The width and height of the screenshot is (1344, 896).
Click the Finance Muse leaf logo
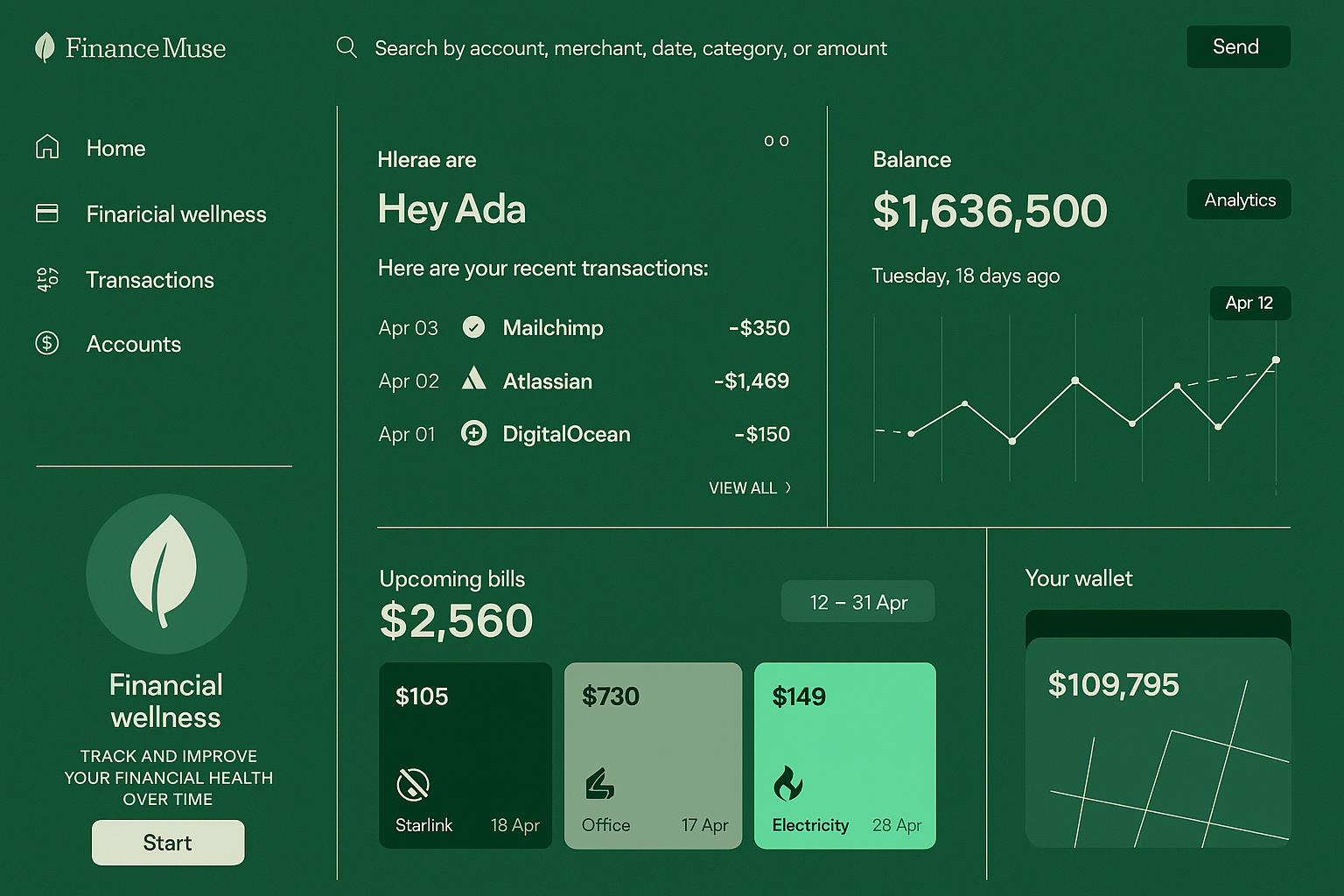click(x=45, y=47)
